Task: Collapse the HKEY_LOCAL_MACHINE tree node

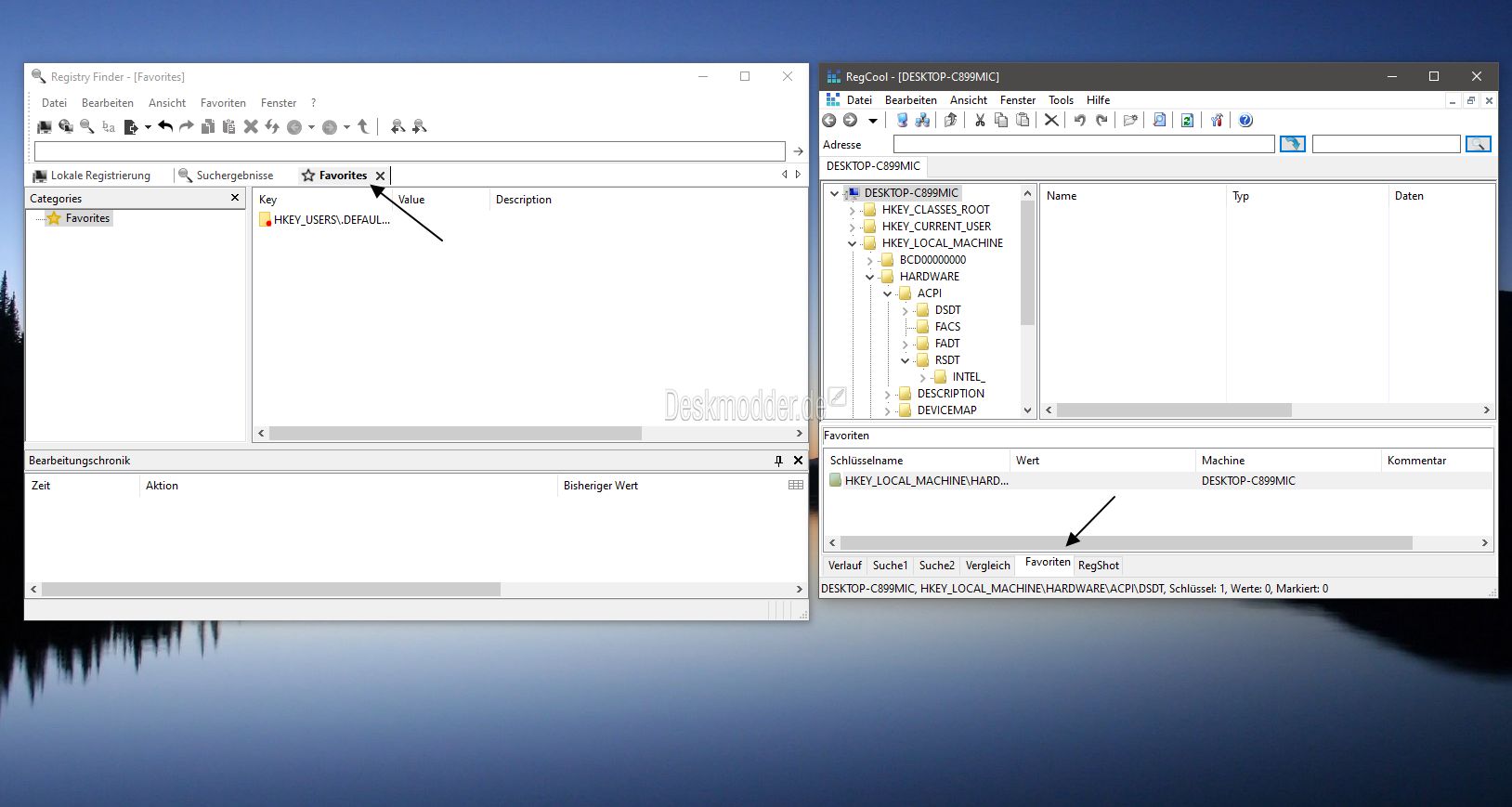Action: [852, 243]
